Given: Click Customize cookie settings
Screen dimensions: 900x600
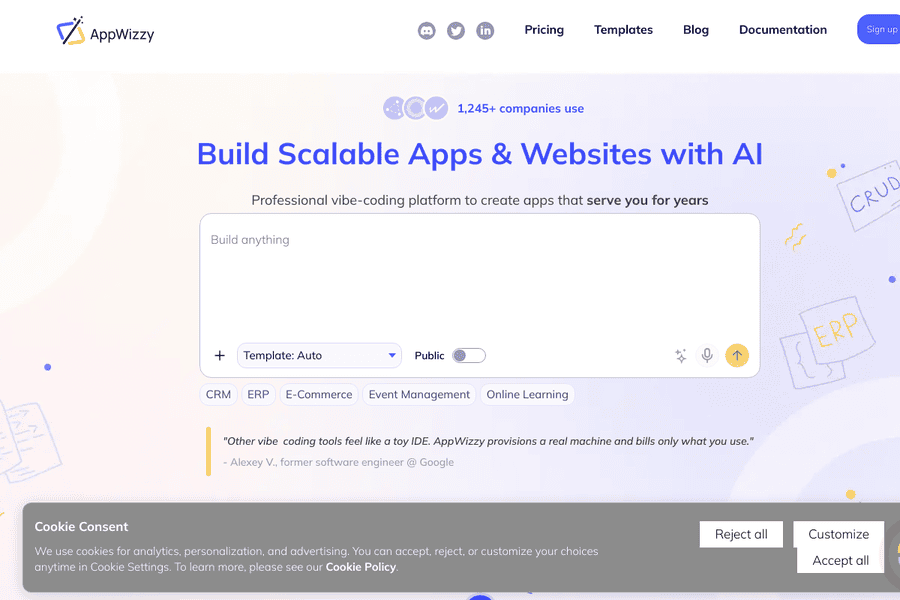Looking at the screenshot, I should (x=838, y=534).
